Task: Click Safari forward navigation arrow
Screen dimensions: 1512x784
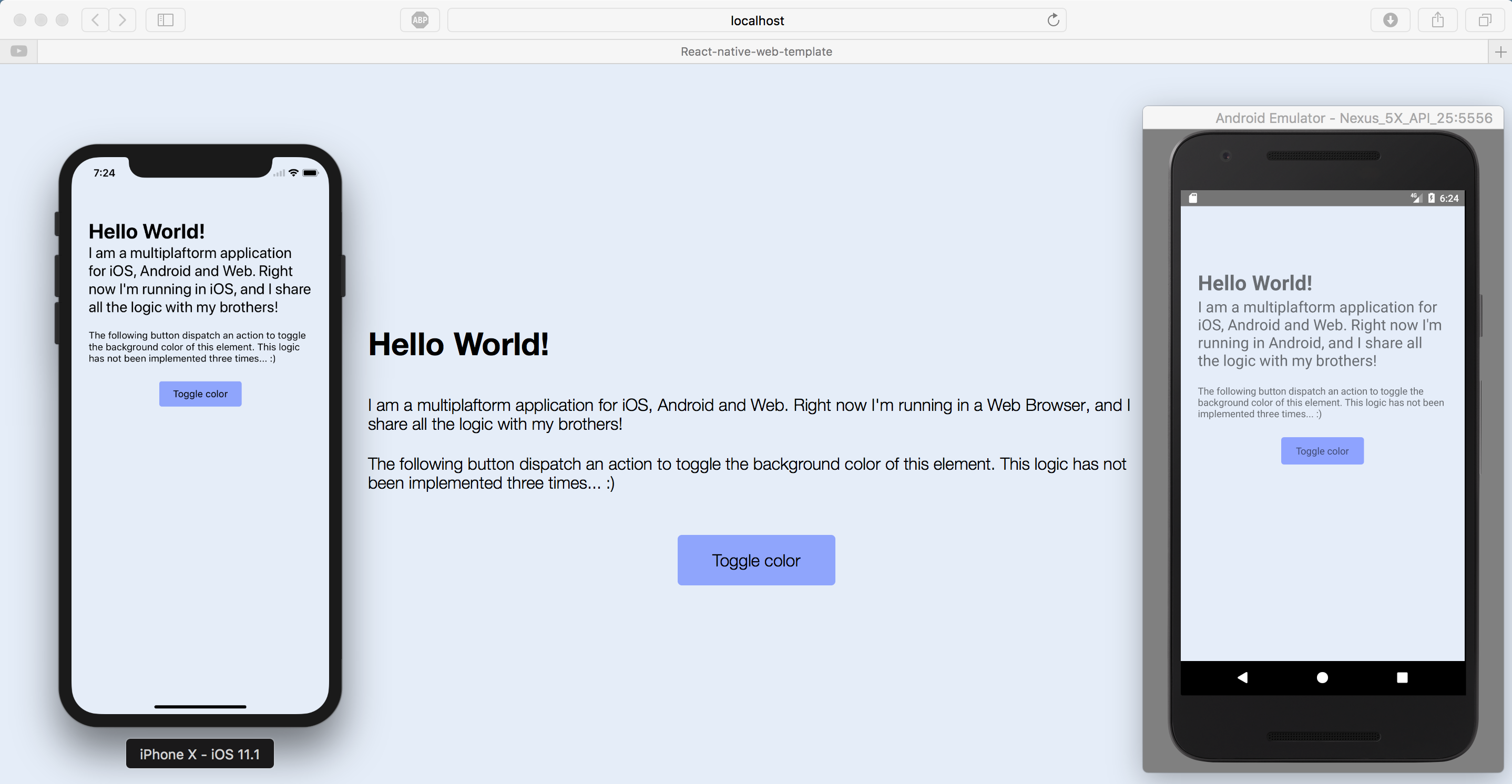Action: 122,20
